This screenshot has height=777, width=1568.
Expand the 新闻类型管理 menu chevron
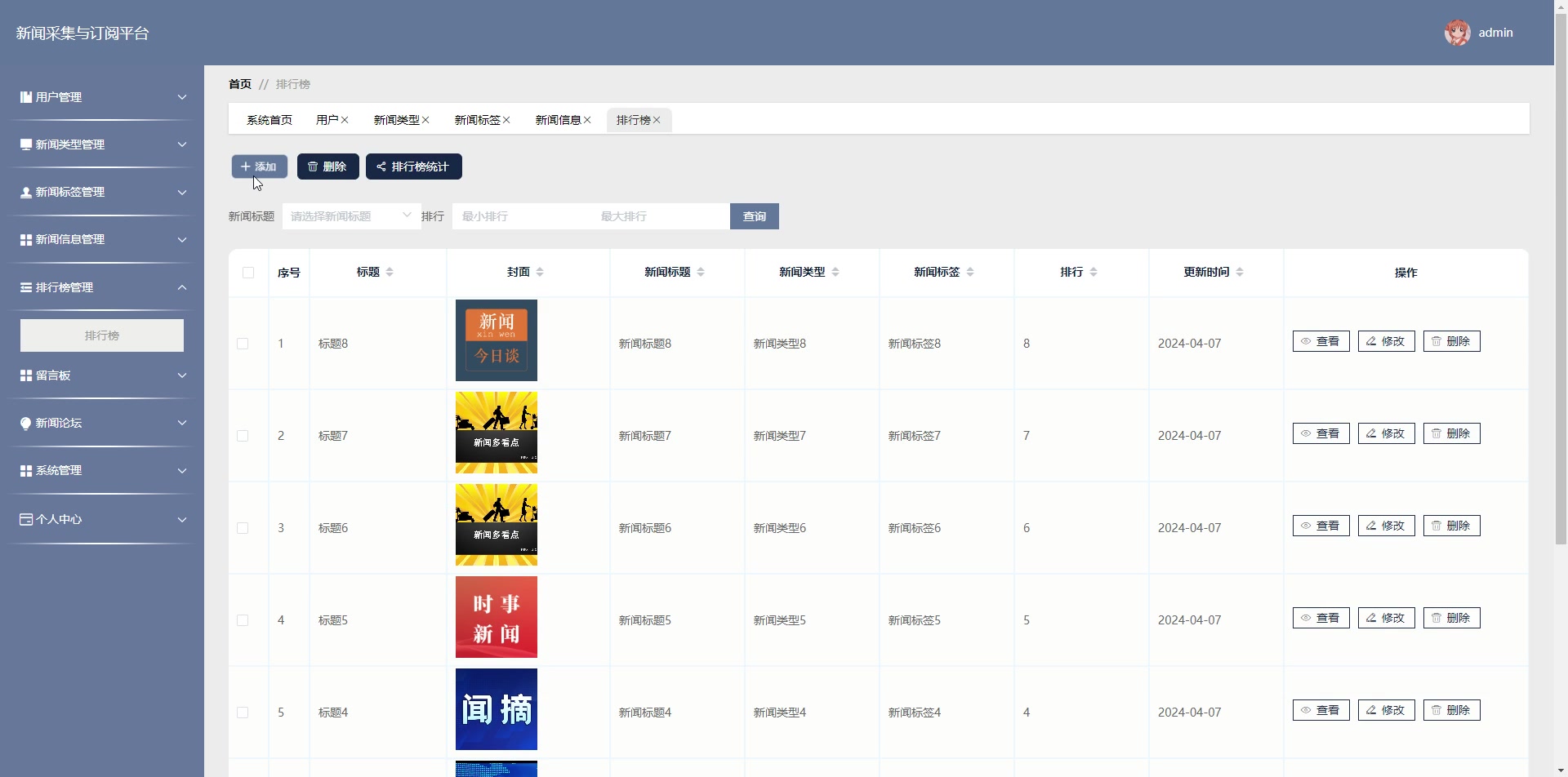pos(182,144)
